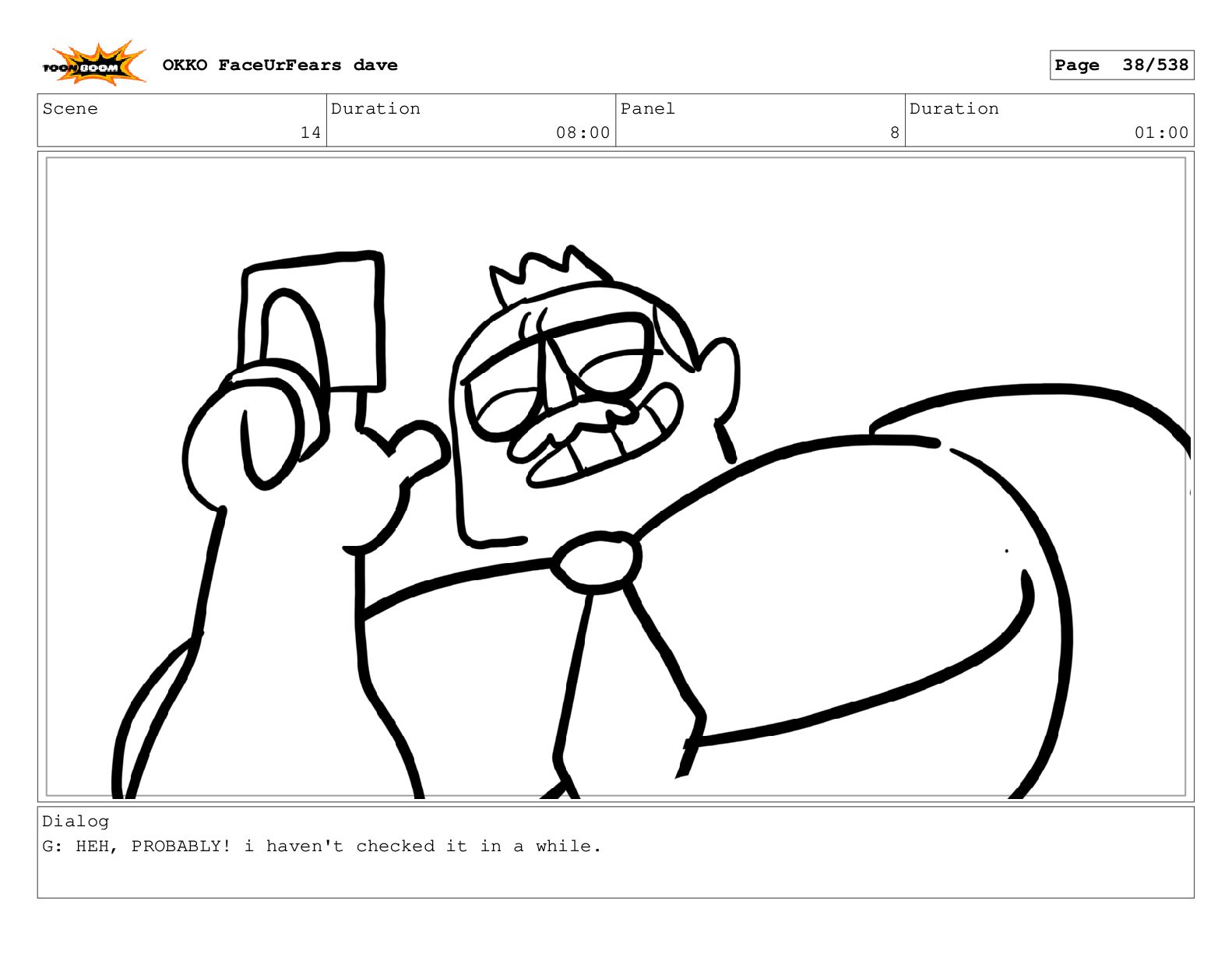Click the storyboard panel drawing

(x=615, y=477)
